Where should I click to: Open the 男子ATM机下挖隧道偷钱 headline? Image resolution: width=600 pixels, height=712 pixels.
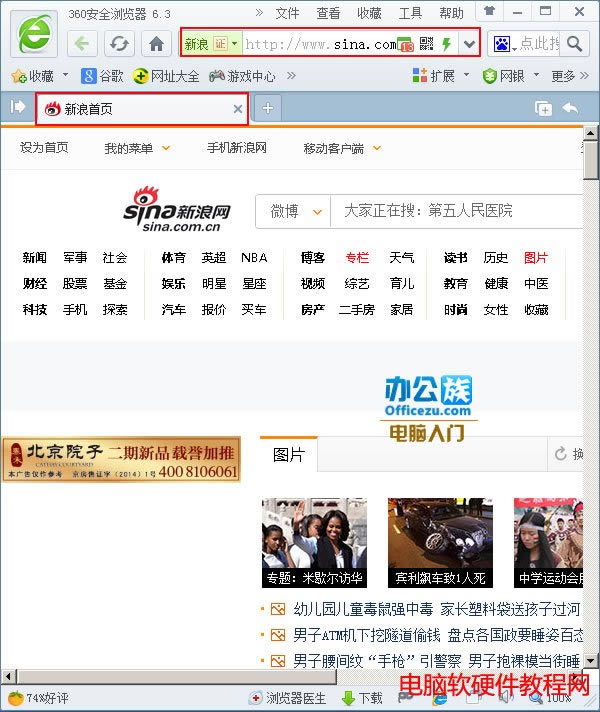pyautogui.click(x=367, y=635)
